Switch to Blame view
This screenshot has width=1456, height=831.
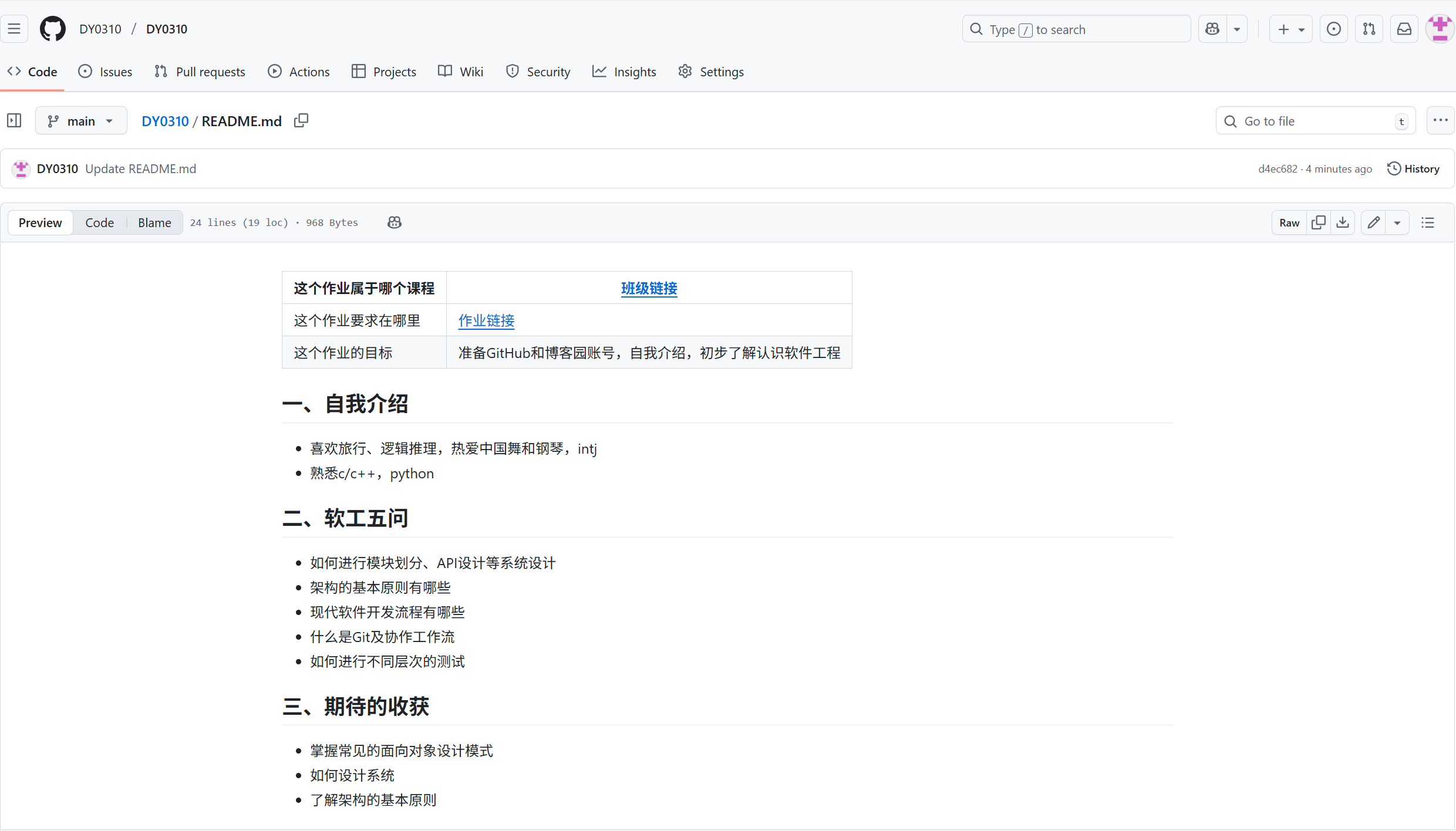[154, 222]
